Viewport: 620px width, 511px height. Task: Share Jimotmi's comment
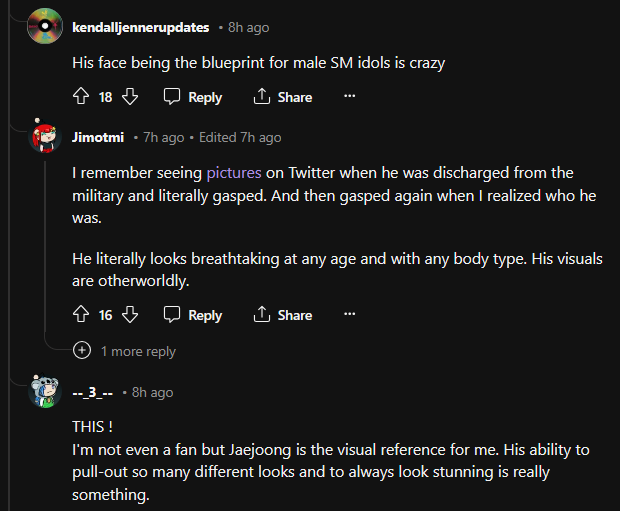click(x=283, y=315)
